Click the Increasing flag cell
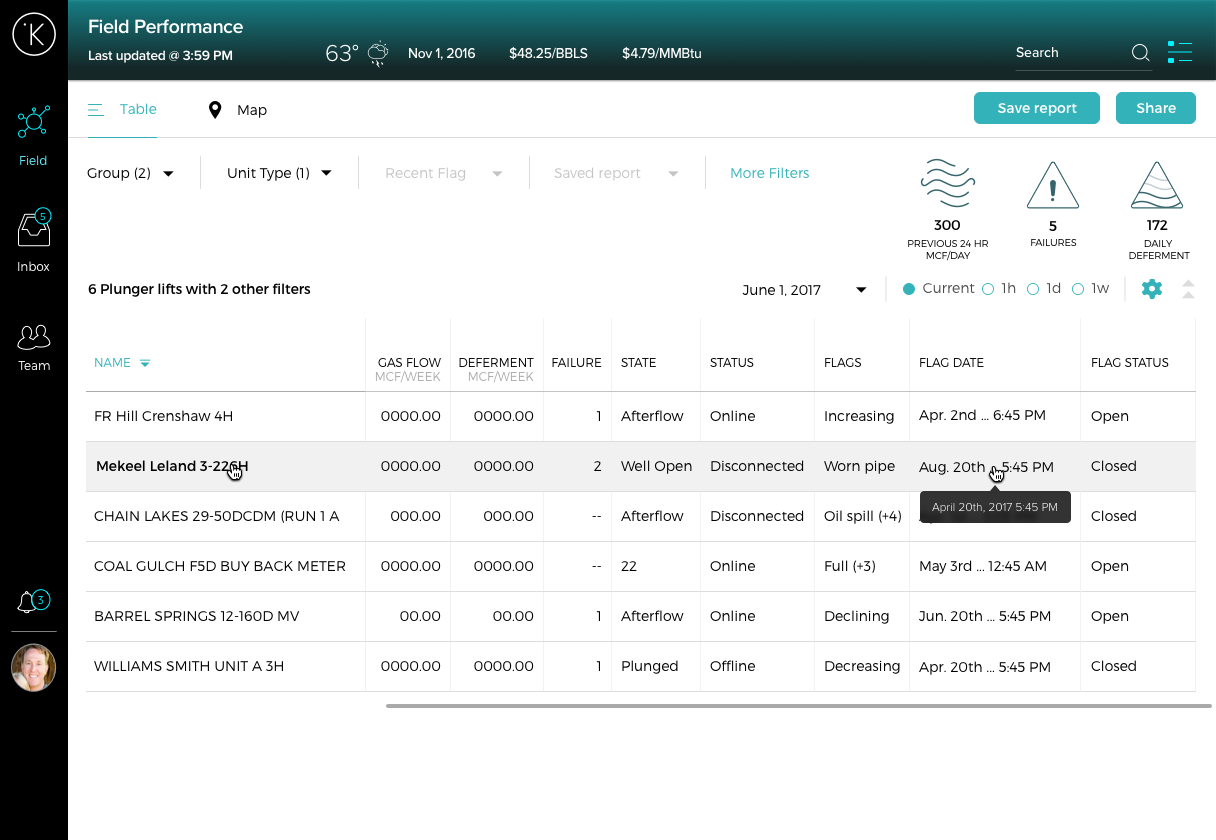 [x=859, y=416]
